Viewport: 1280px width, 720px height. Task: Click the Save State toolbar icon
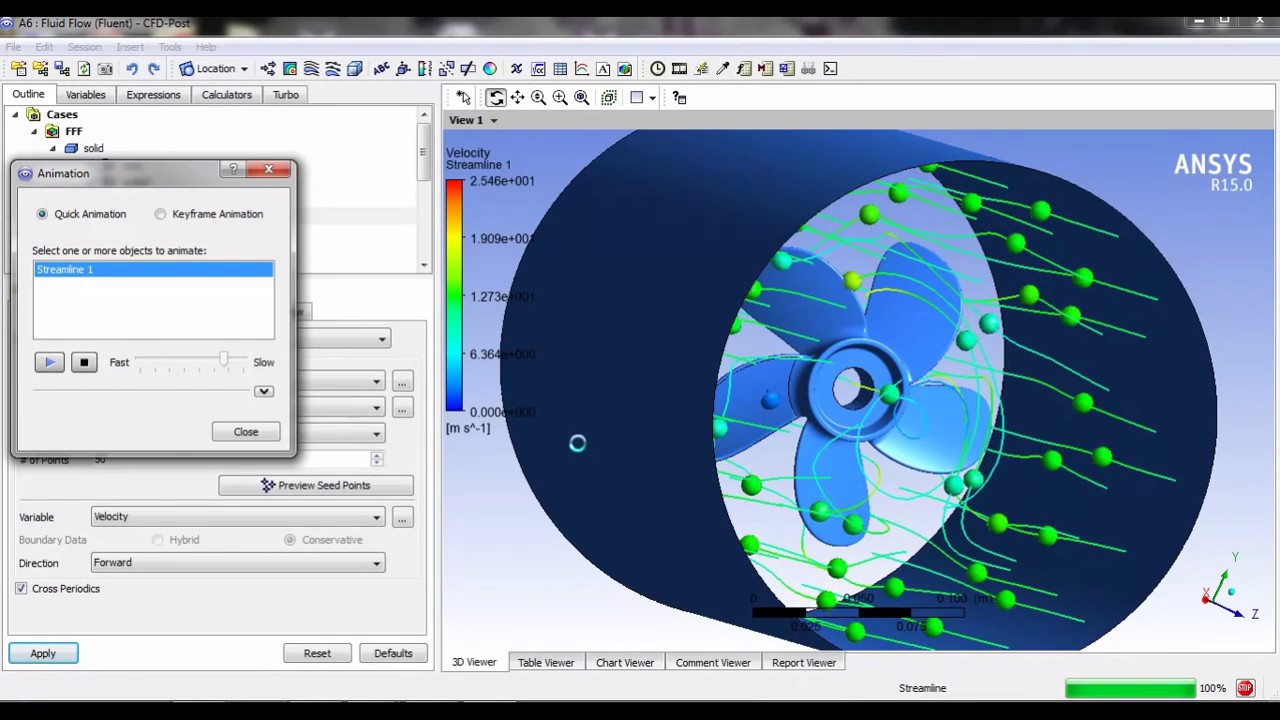(62, 69)
